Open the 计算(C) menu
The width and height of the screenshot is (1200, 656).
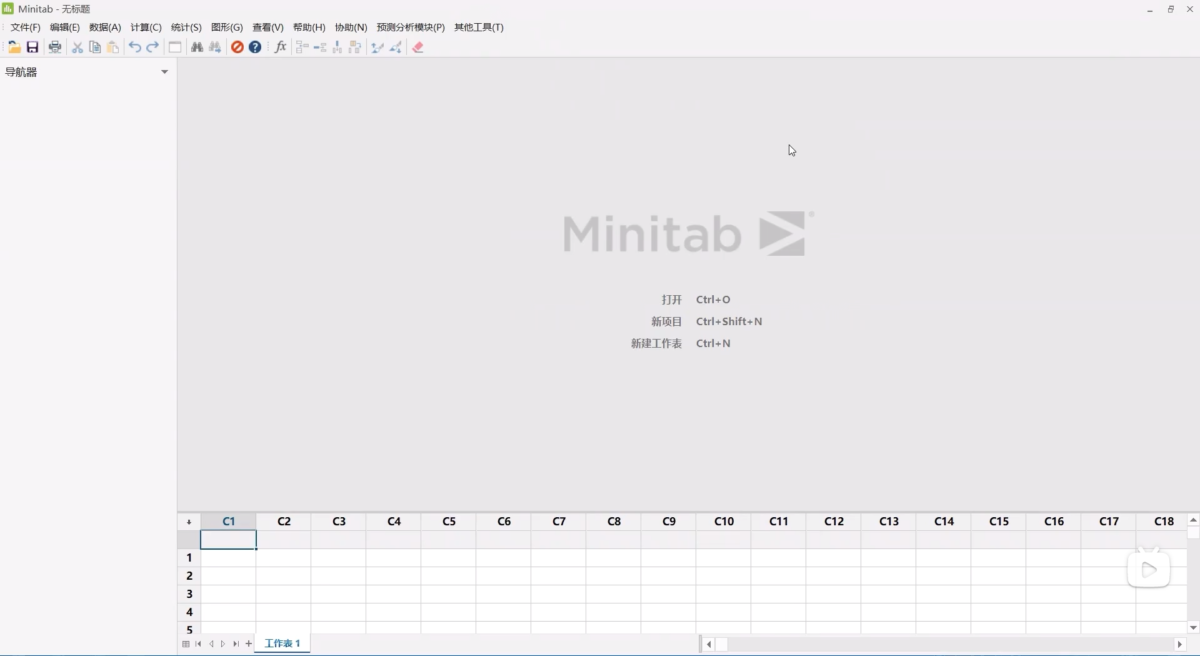(146, 27)
